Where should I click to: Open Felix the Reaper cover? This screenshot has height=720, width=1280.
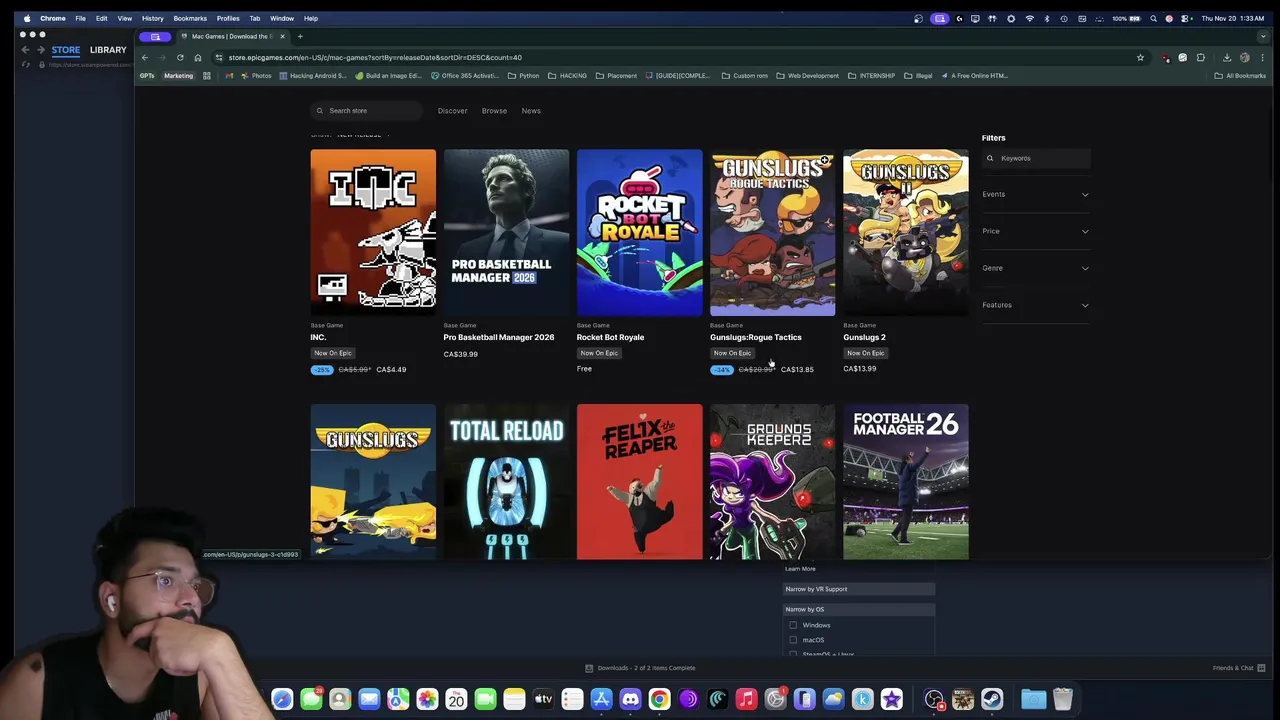pos(640,482)
